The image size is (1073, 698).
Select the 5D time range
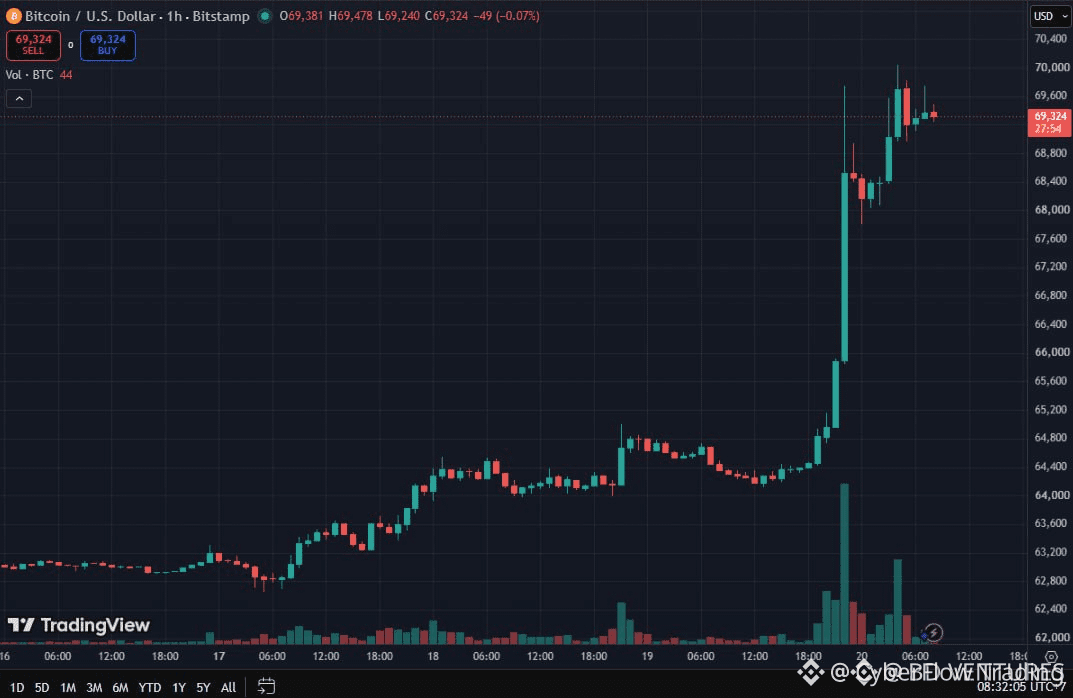[x=42, y=687]
